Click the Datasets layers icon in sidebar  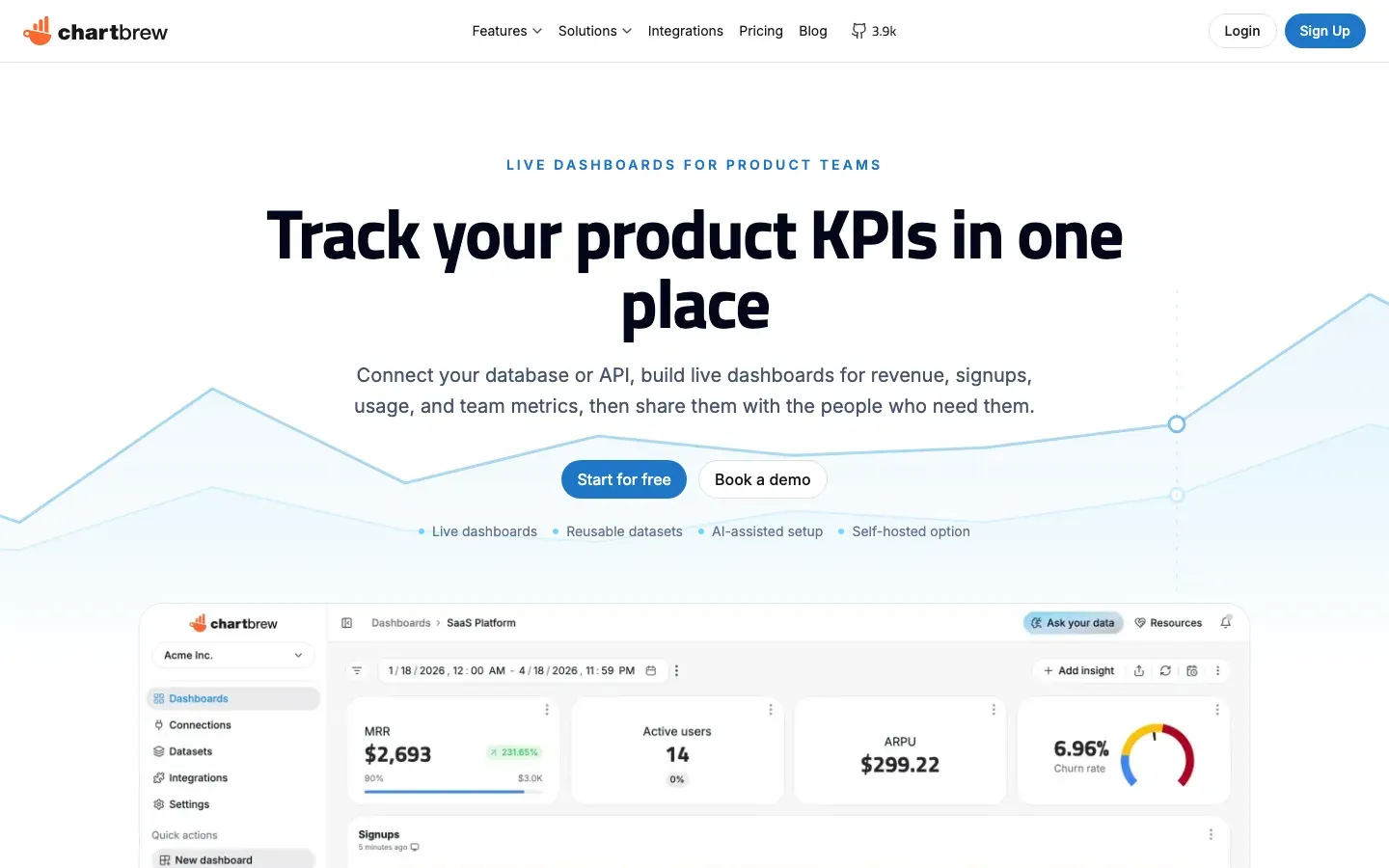click(x=159, y=751)
